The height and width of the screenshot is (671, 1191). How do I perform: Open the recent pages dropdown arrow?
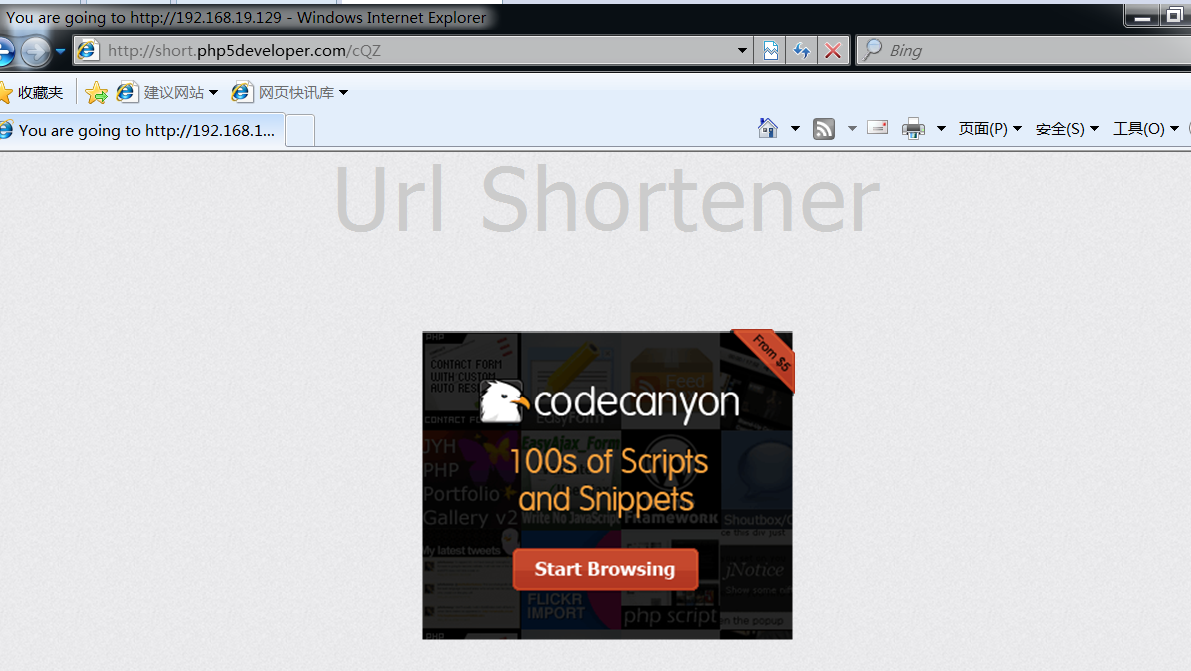pos(60,52)
